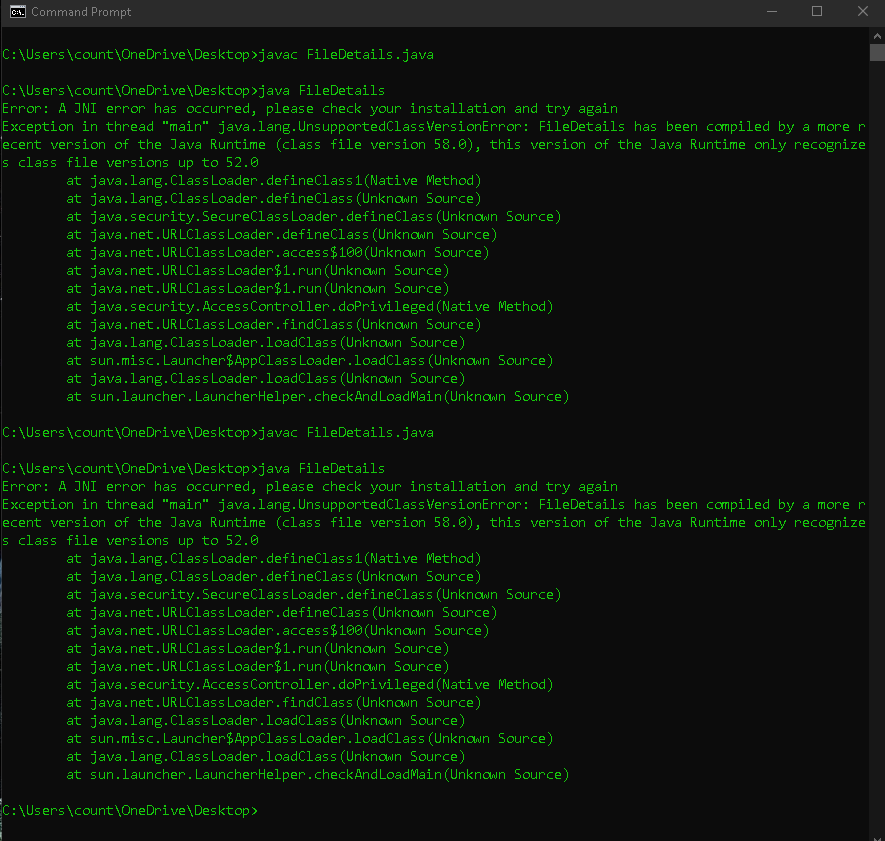885x841 pixels.
Task: Click the close button on title bar
Action: (863, 11)
